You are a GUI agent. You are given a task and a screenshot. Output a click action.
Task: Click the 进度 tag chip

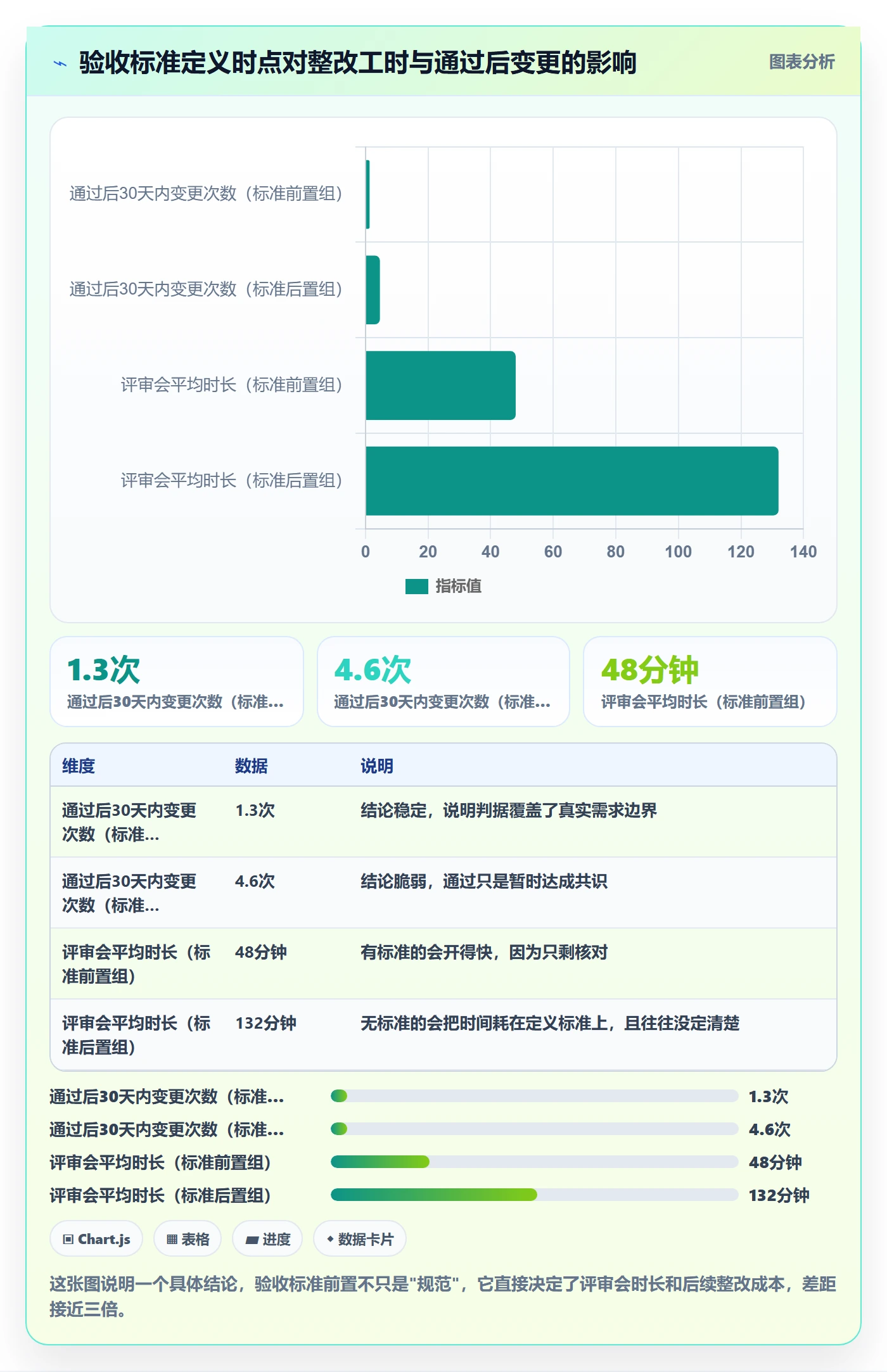pyautogui.click(x=267, y=1239)
